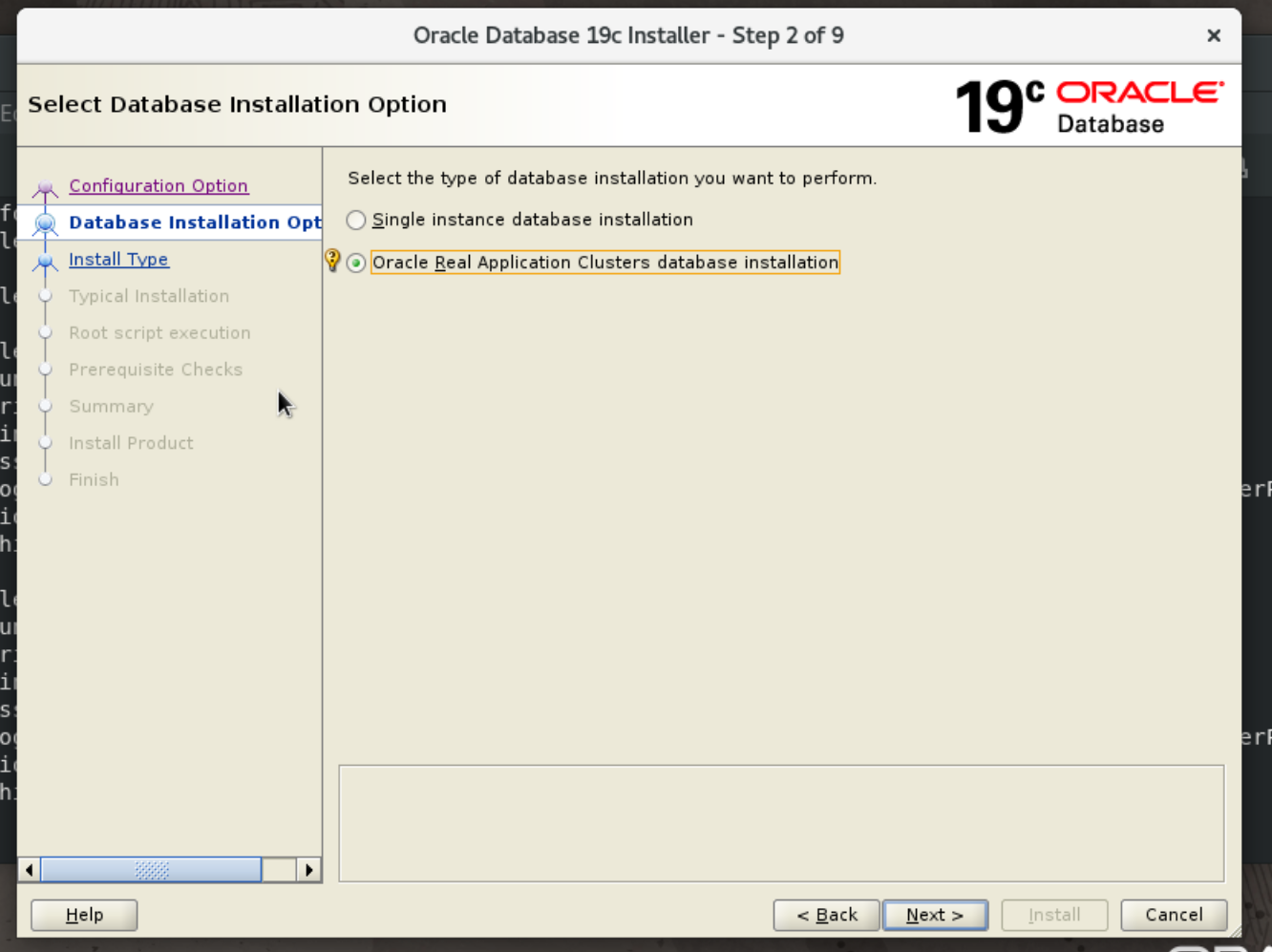Viewport: 1272px width, 952px height.
Task: Click the message area box below options
Action: [781, 823]
